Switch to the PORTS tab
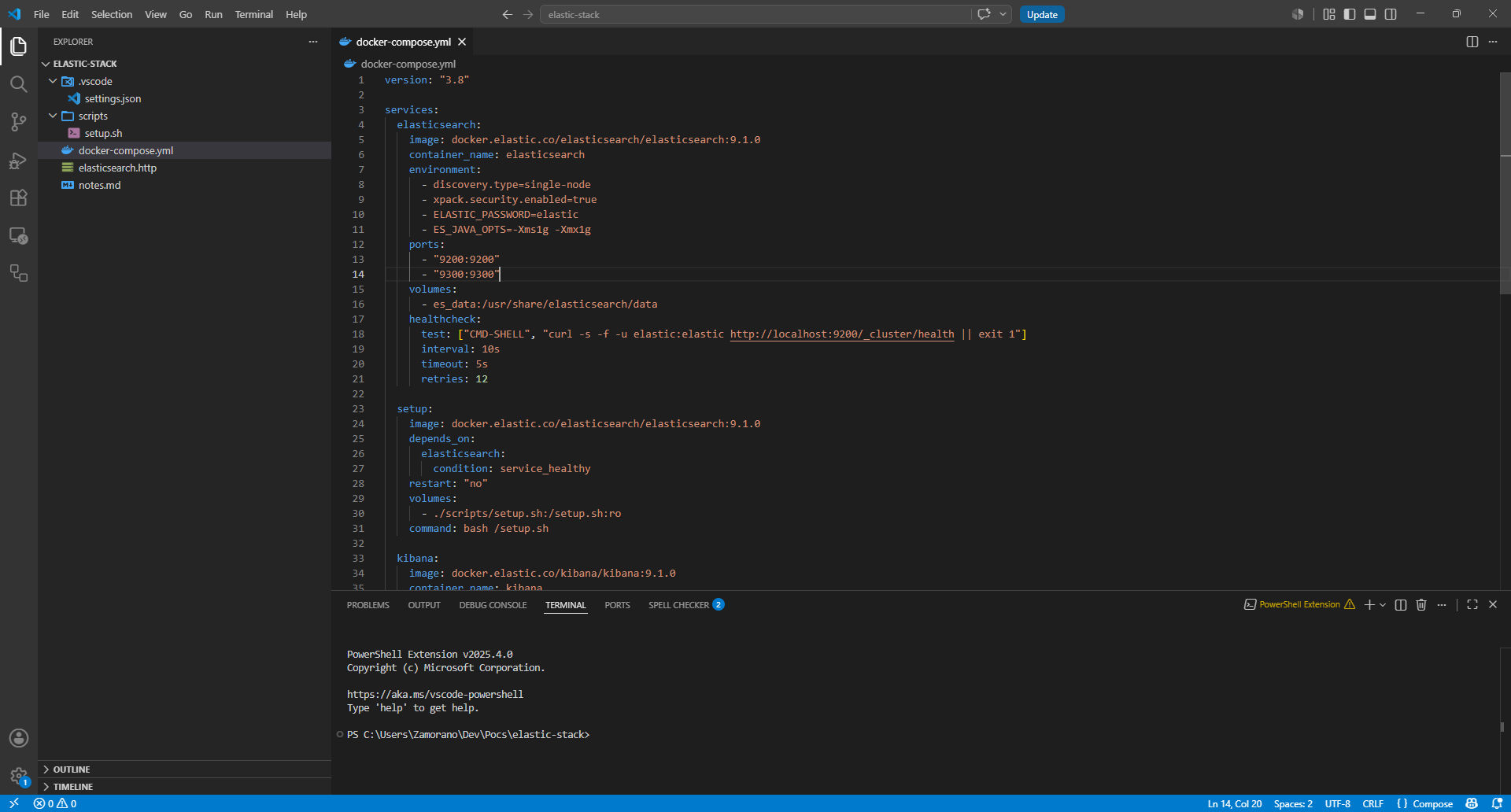 click(x=618, y=605)
